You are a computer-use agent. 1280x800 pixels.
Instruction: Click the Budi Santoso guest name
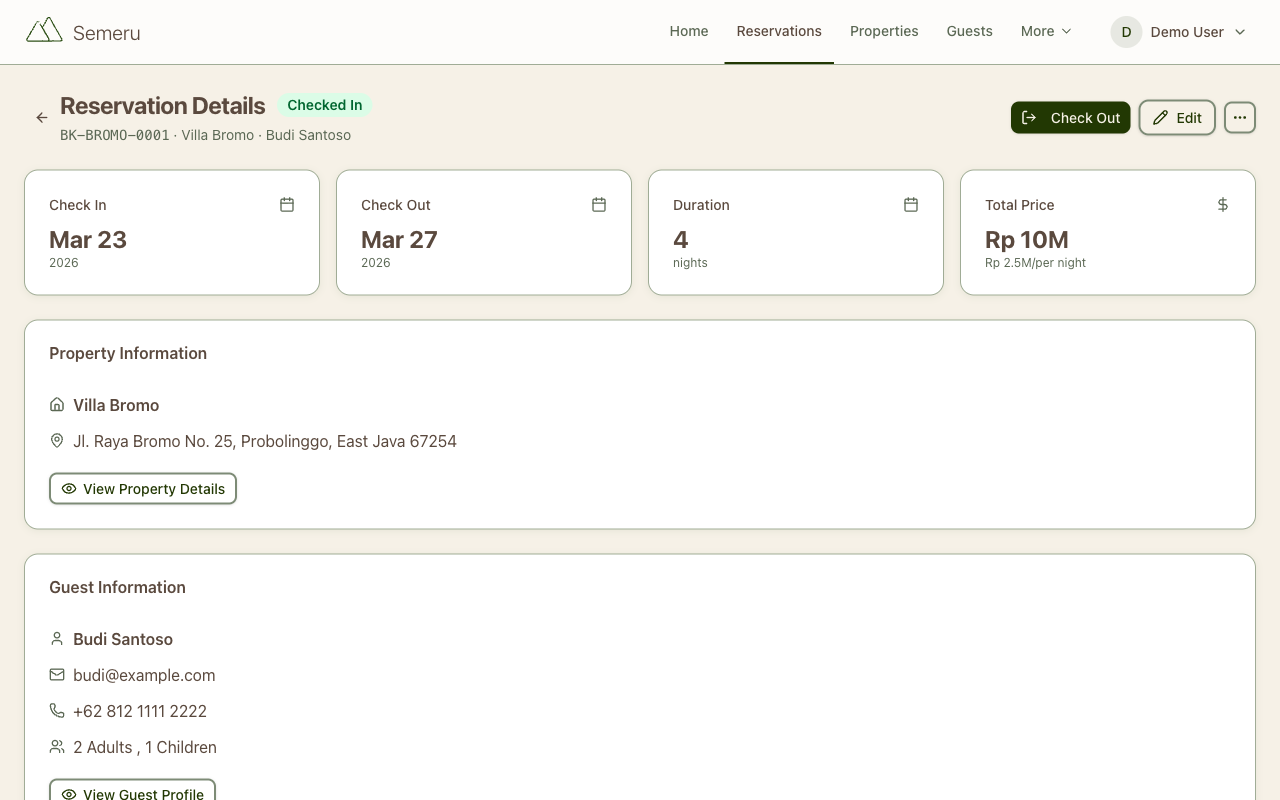point(123,639)
